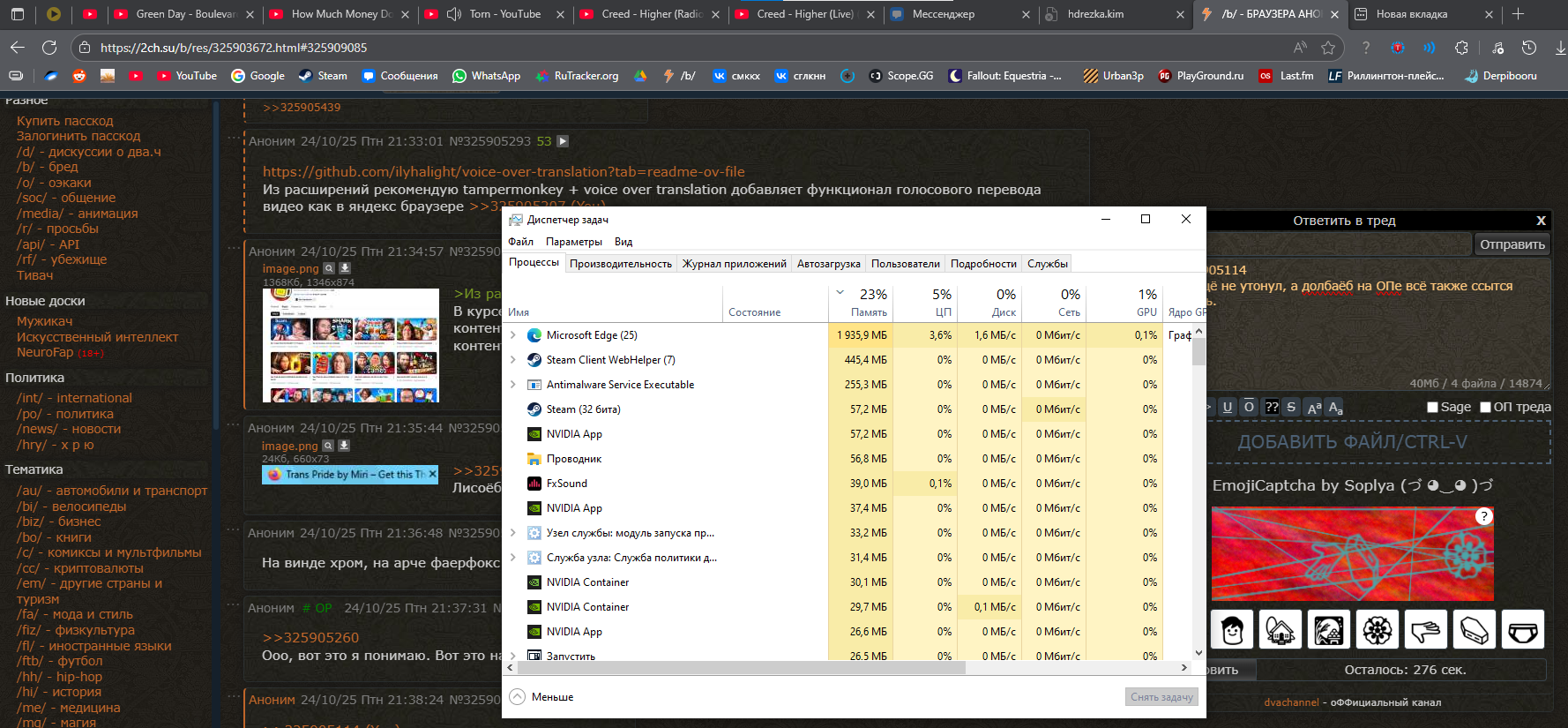
Task: Add page to favorites star icon
Action: point(1328,48)
